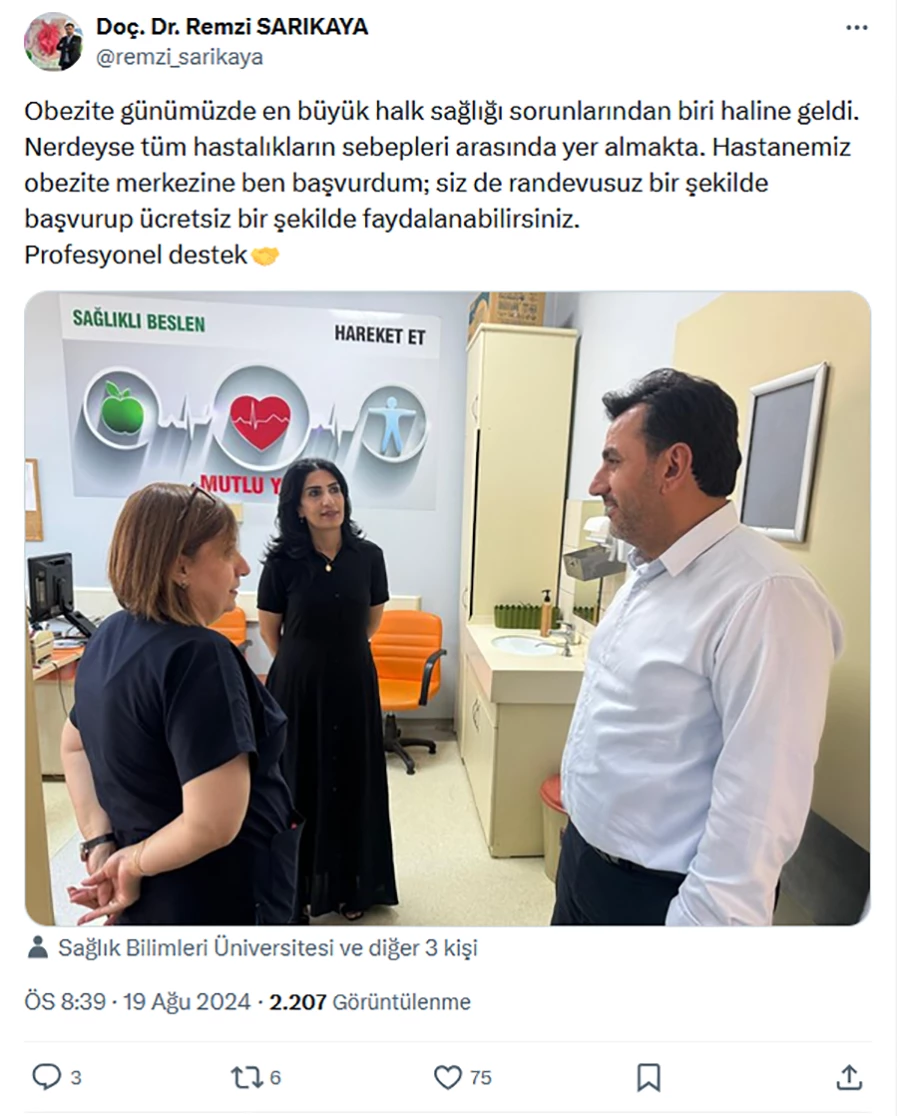Click the reply count number 3

[75, 1078]
